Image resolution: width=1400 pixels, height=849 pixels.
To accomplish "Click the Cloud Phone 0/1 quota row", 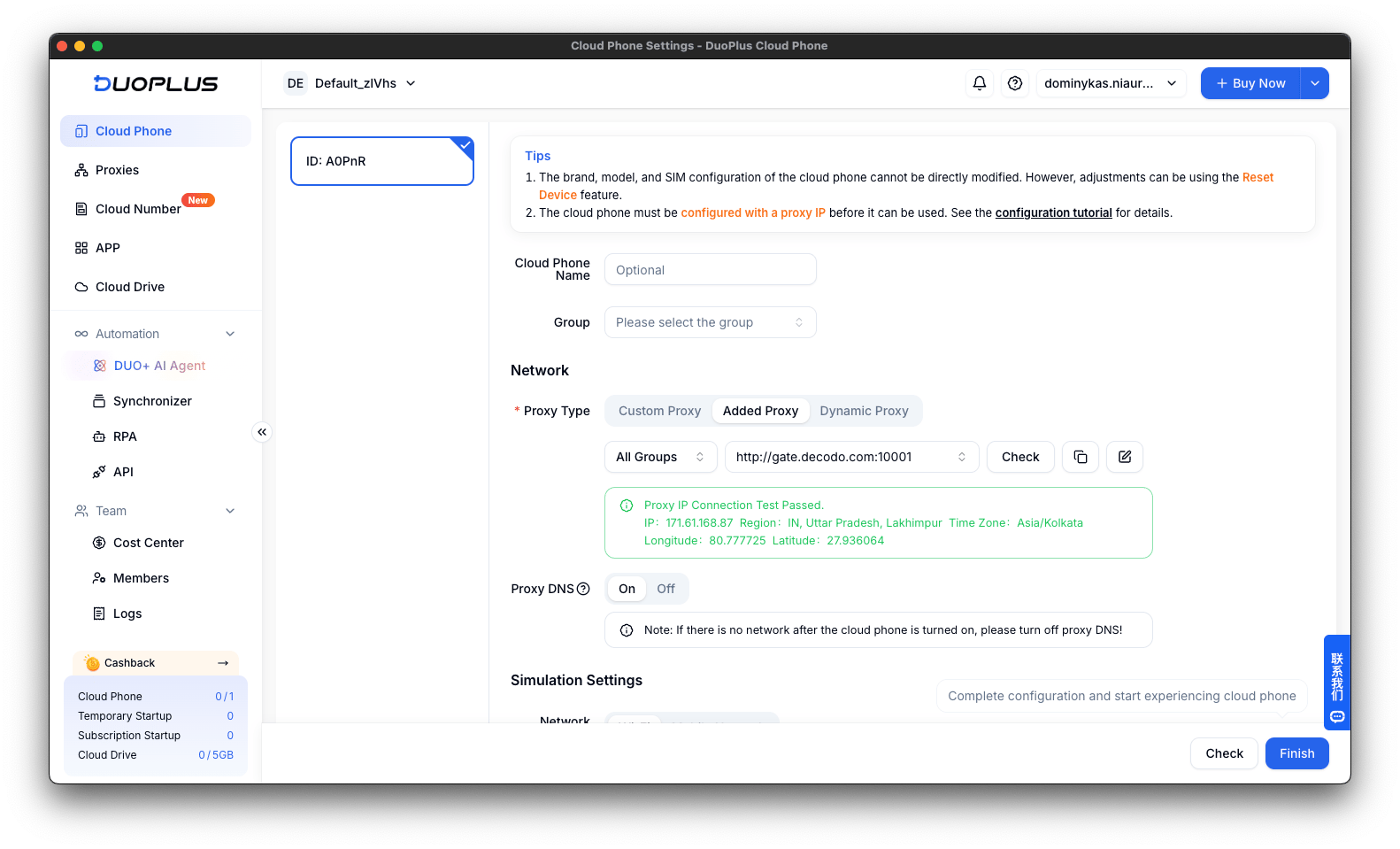I will click(x=156, y=697).
